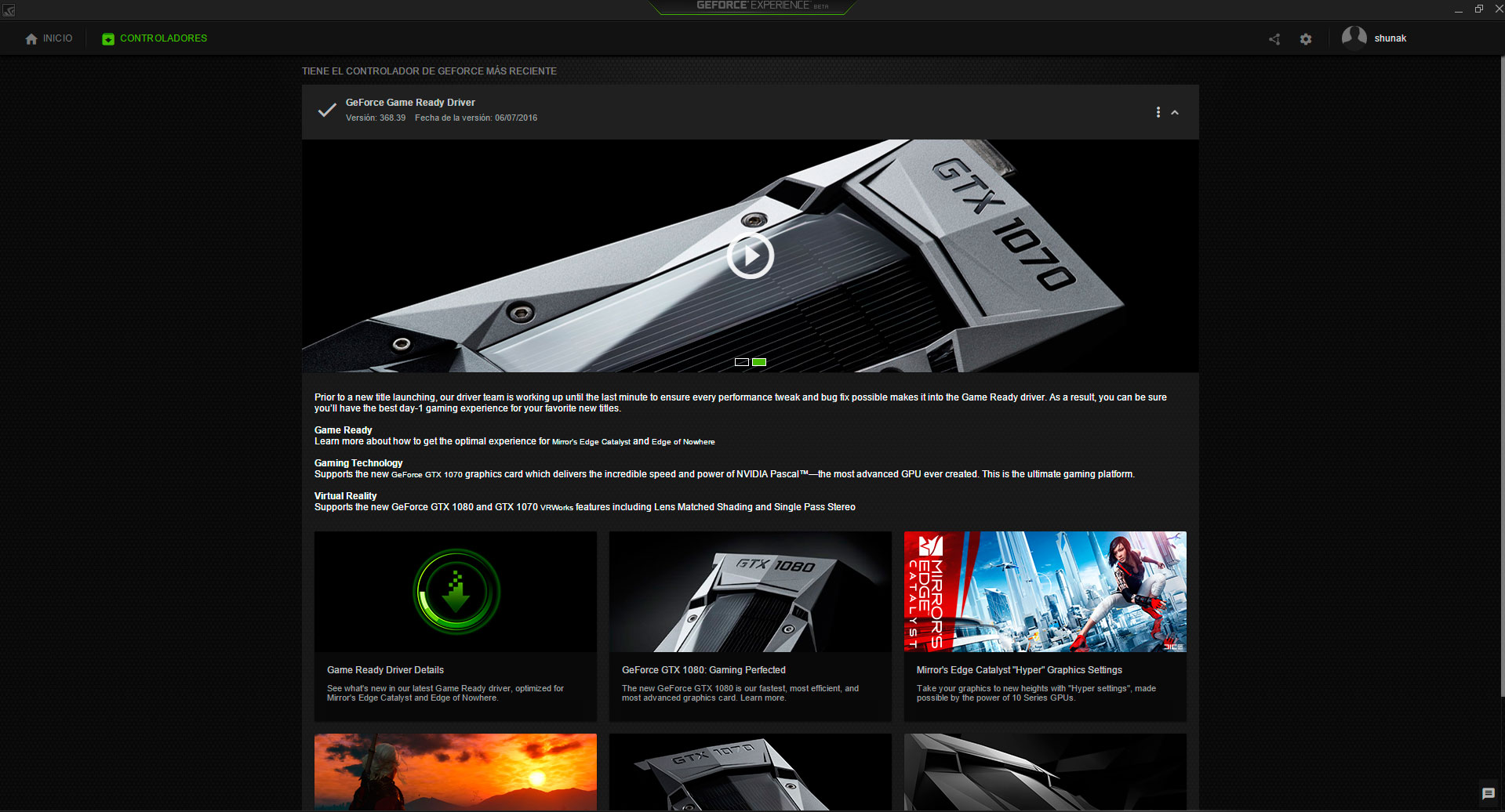Click the NVIDIA logo at top-left corner
This screenshot has height=812, width=1505.
[x=9, y=10]
